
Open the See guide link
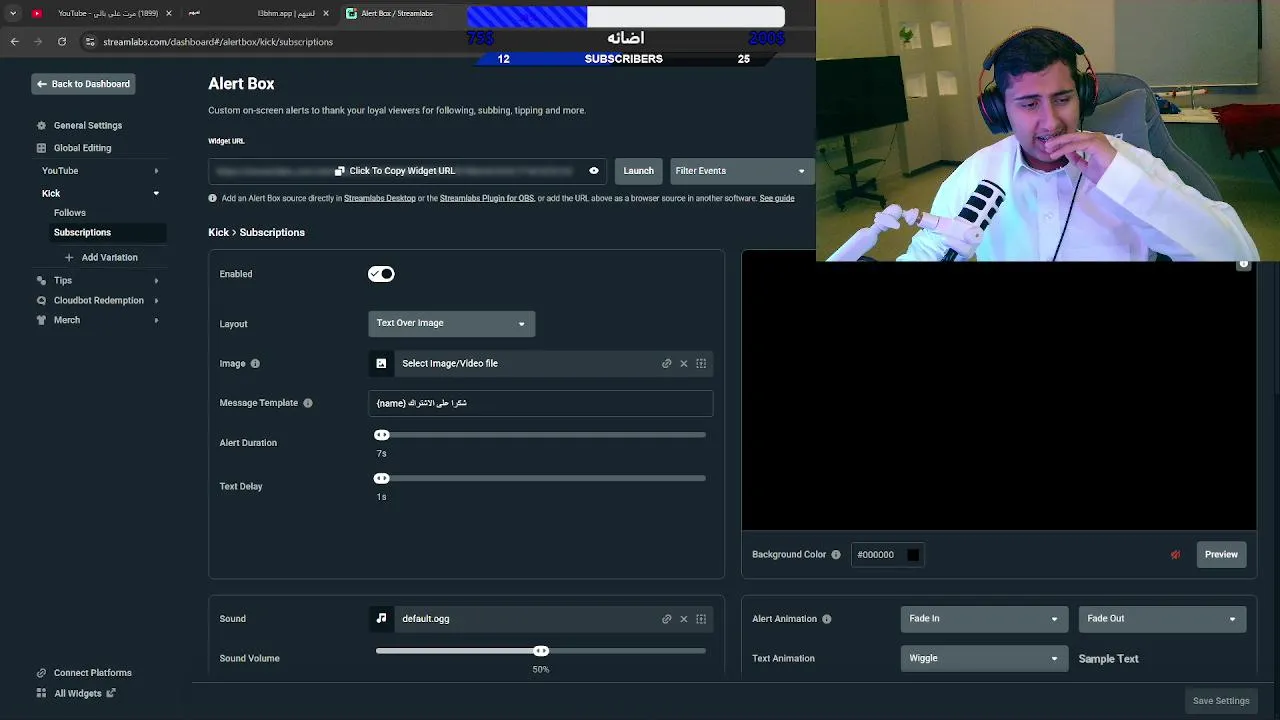(777, 199)
